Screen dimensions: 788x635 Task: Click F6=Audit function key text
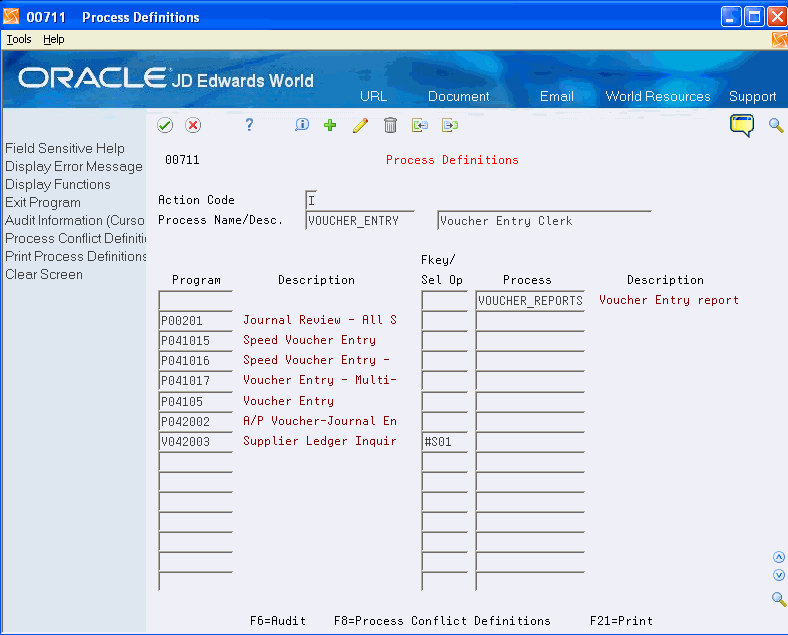tap(278, 621)
